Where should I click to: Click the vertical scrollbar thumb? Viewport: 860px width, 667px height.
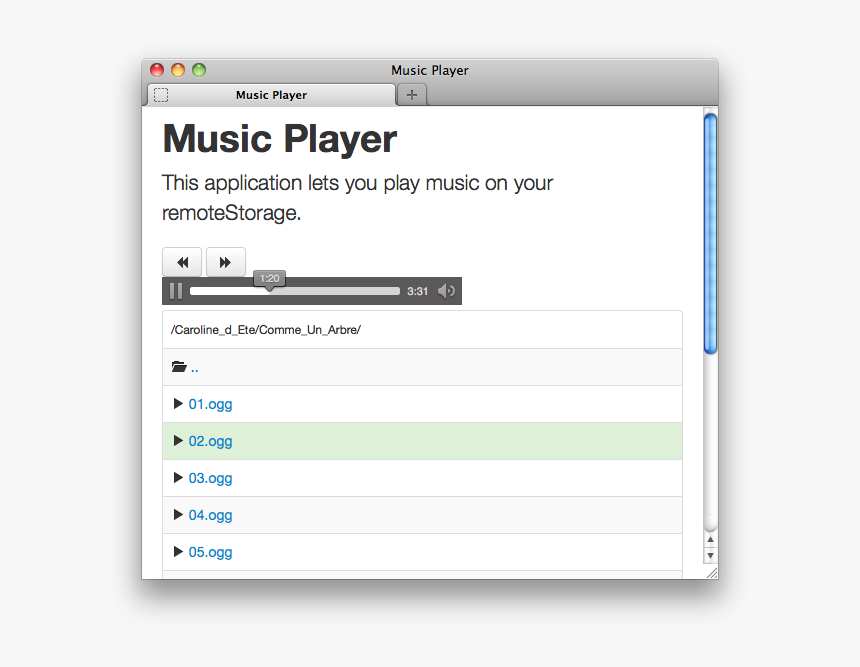point(710,234)
